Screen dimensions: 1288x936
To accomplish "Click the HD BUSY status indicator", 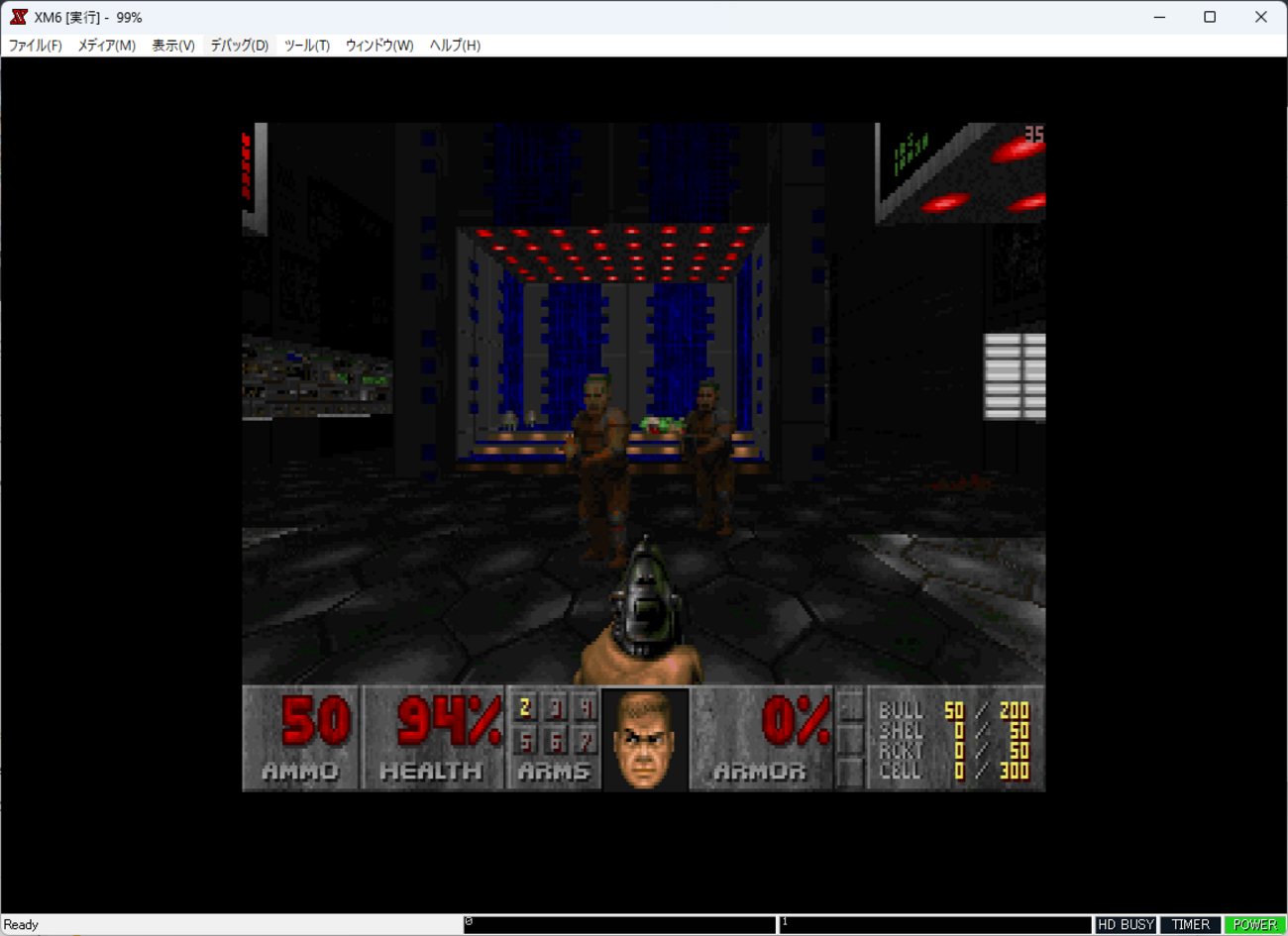I will point(1126,924).
